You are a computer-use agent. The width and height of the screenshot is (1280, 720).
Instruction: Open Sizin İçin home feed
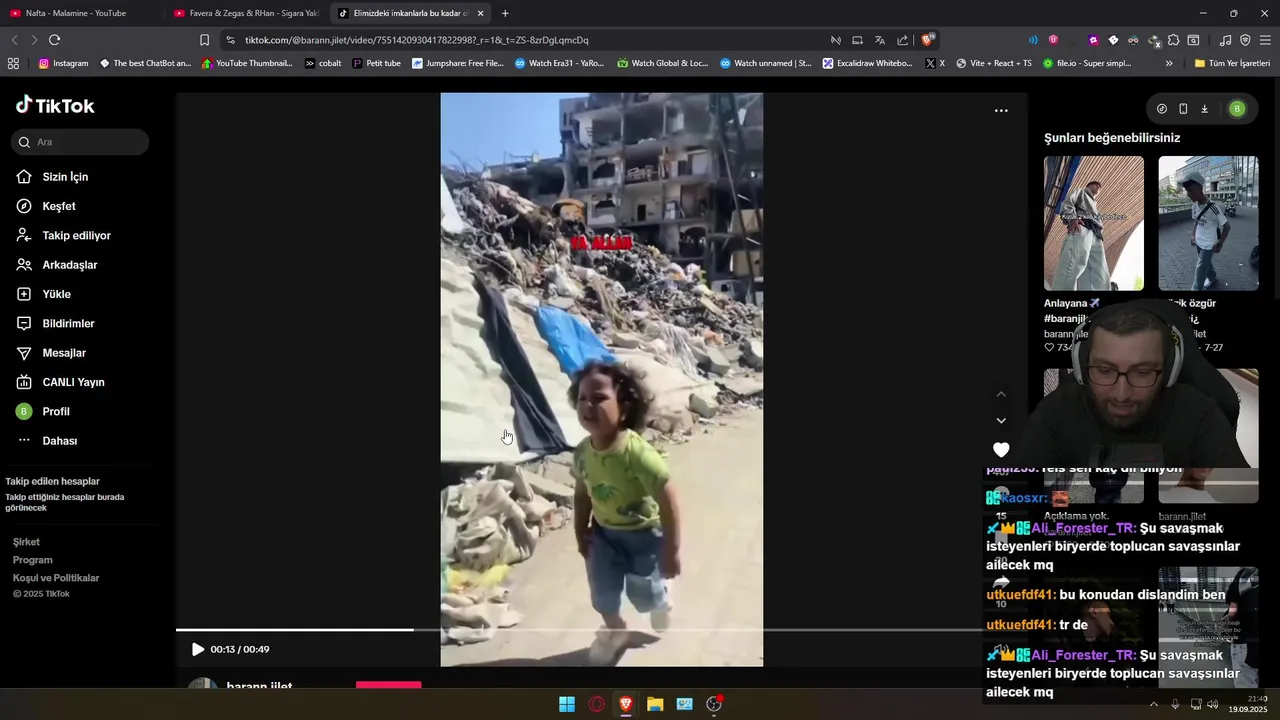pos(53,177)
